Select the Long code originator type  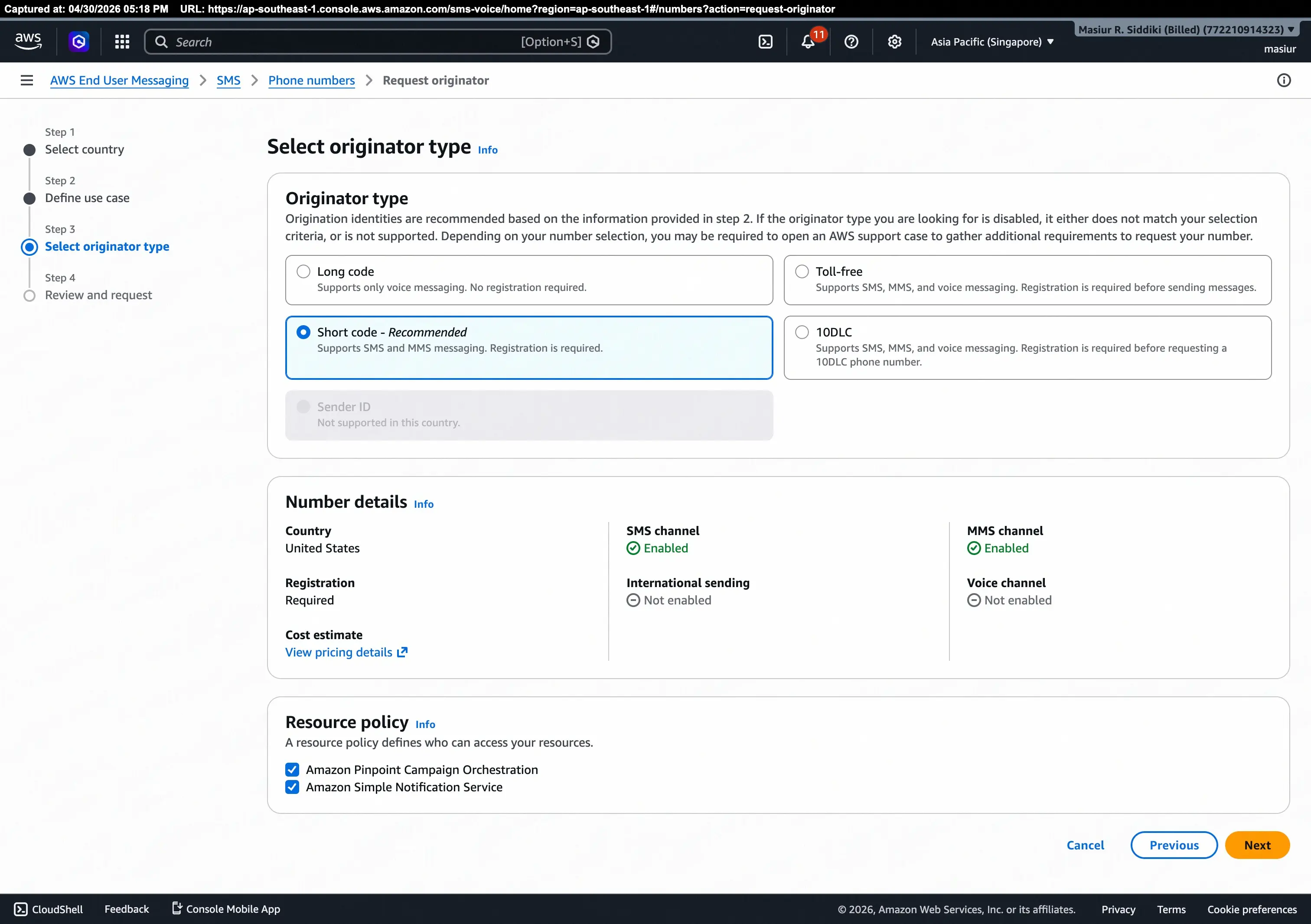tap(529, 280)
